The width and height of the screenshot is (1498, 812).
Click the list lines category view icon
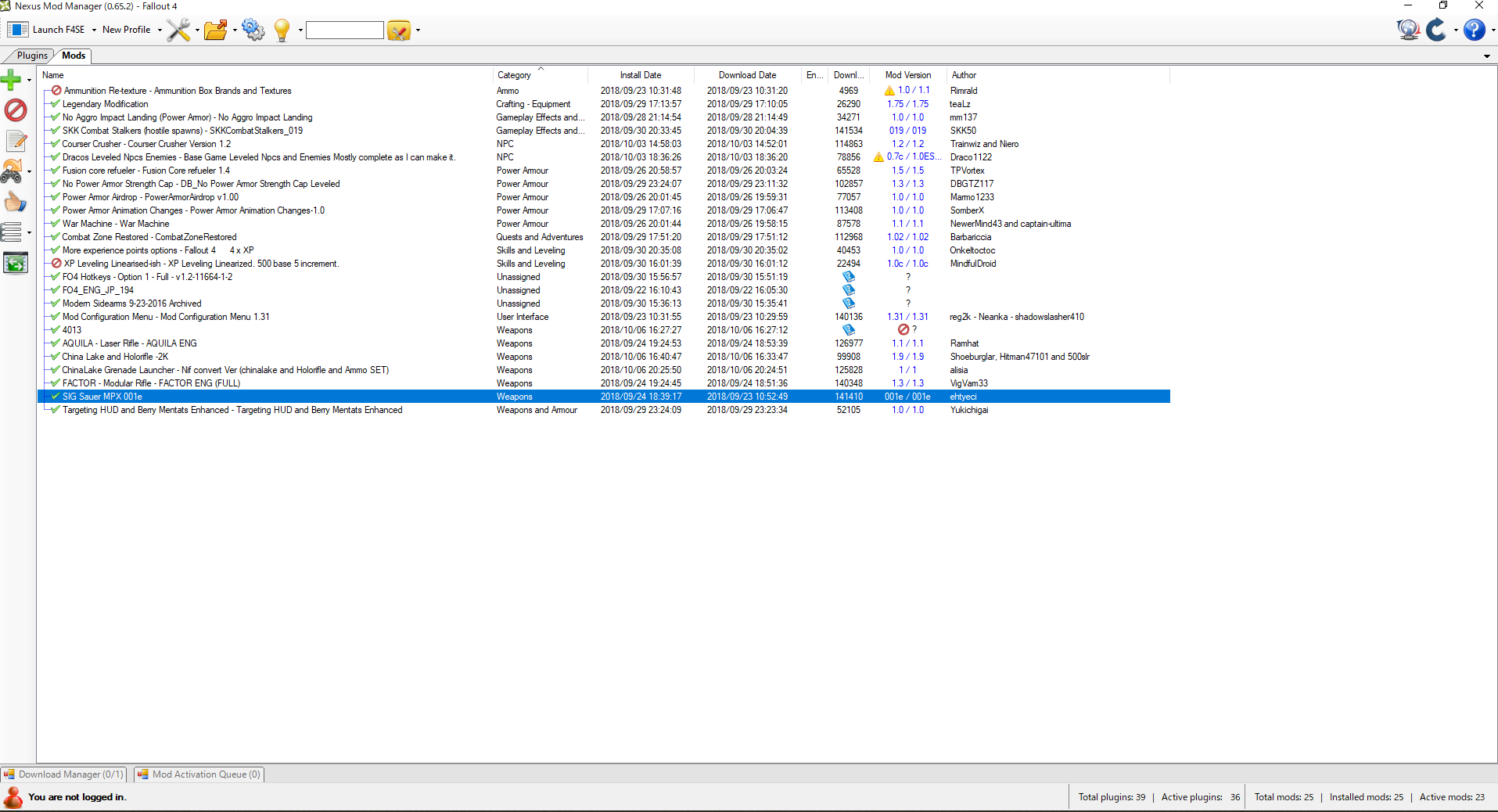[11, 232]
